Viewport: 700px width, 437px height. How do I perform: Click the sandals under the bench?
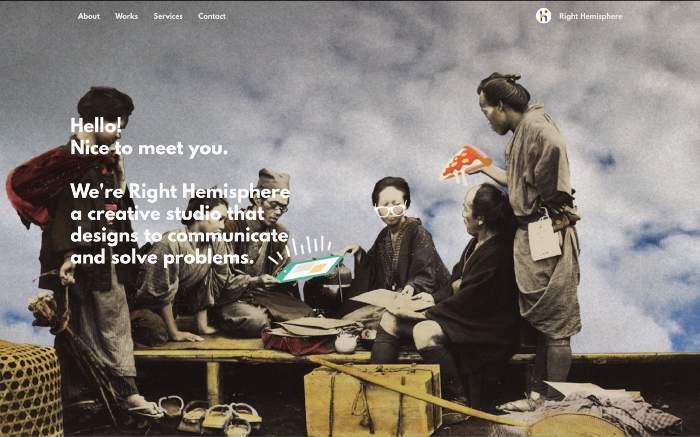tap(210, 415)
